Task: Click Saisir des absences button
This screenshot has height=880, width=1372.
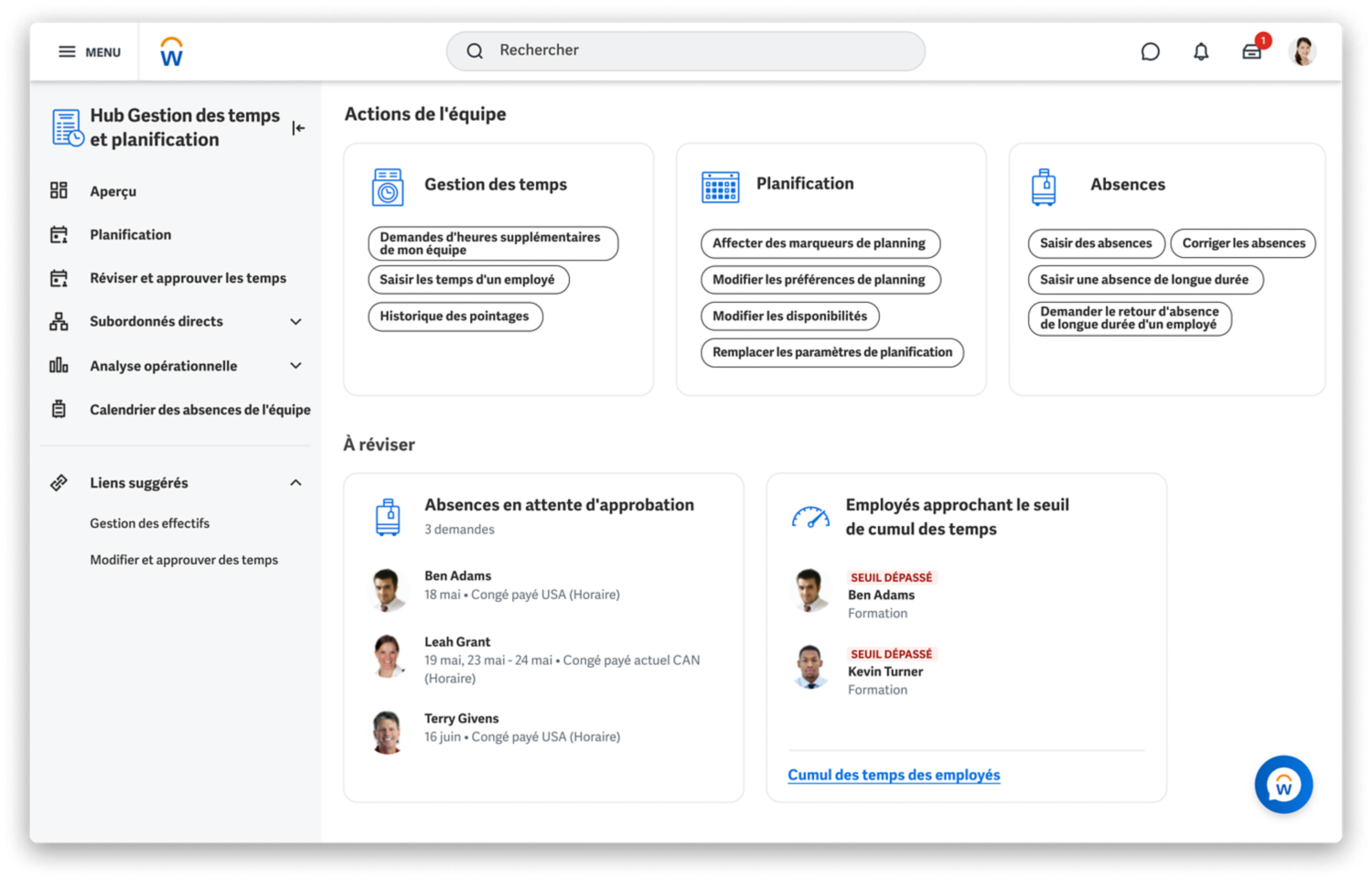Action: coord(1097,243)
